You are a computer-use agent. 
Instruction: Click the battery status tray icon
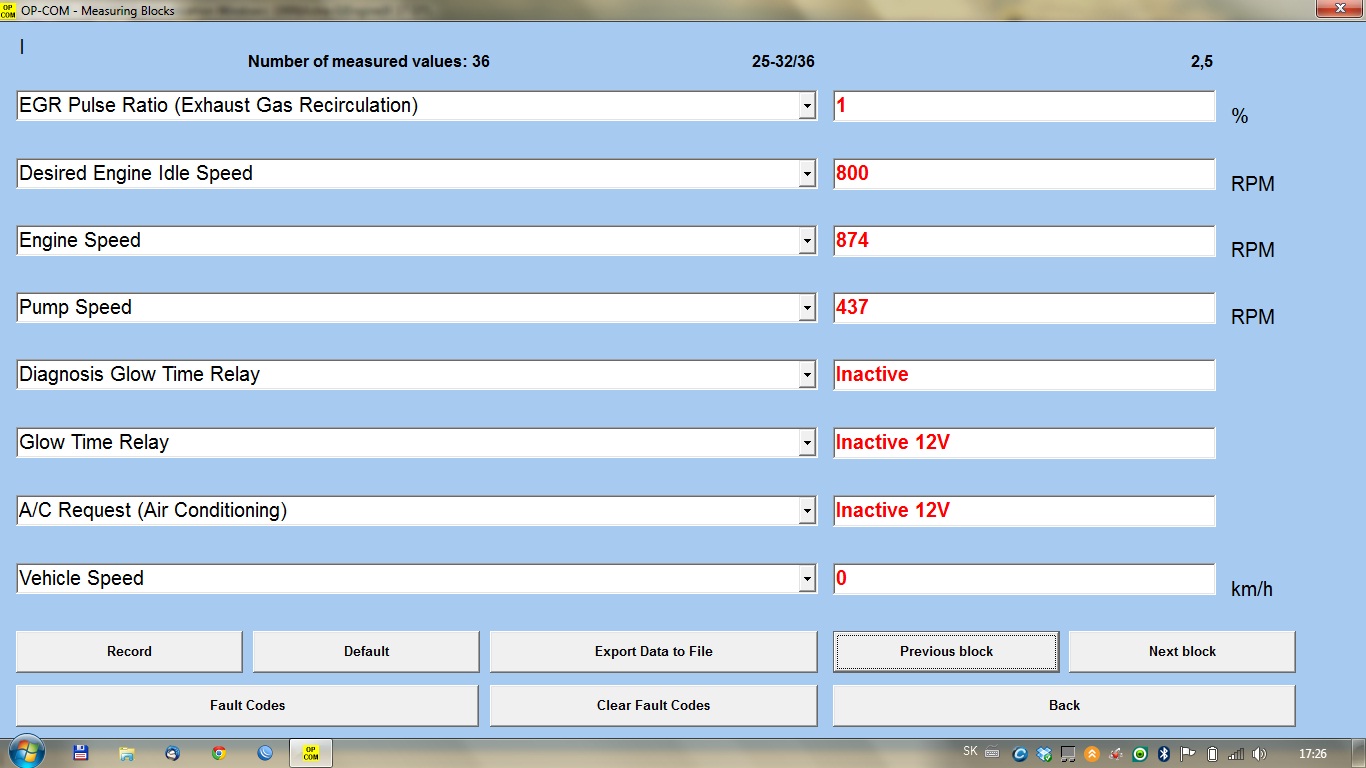tap(1212, 754)
